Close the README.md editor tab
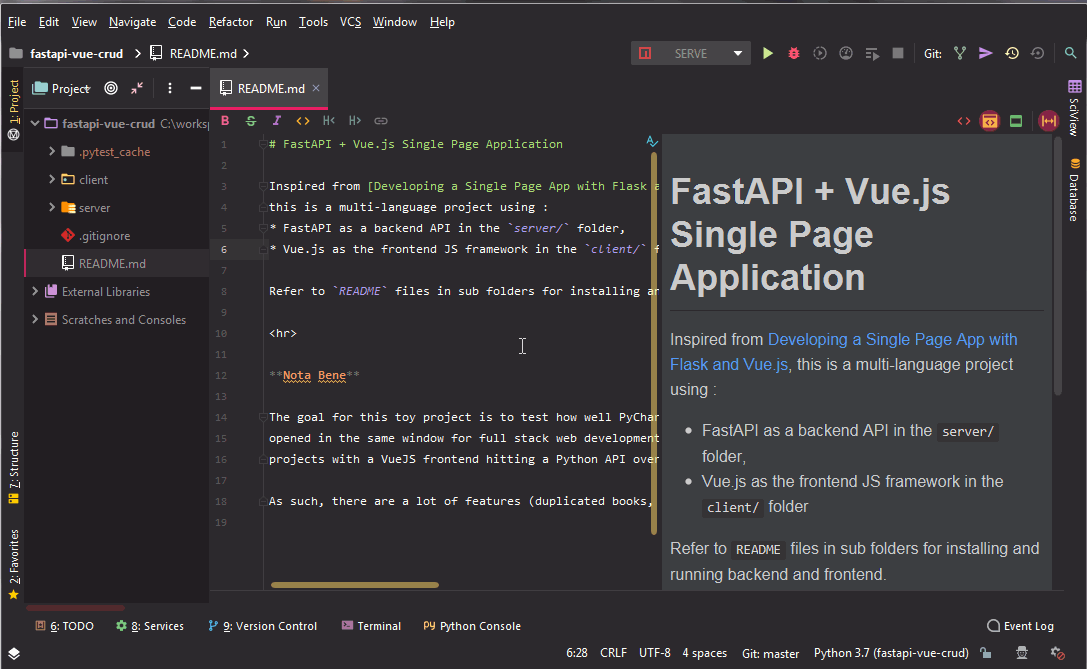Screen dimensions: 1087x669 click(316, 88)
